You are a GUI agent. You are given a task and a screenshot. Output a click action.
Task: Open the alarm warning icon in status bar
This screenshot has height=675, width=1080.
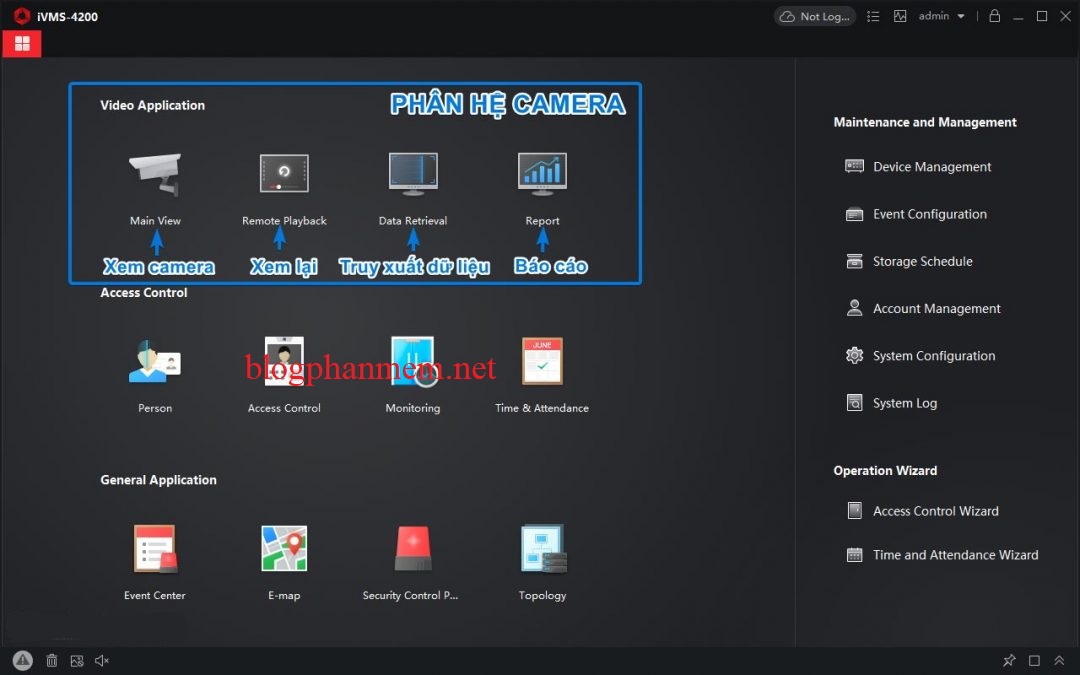[22, 661]
